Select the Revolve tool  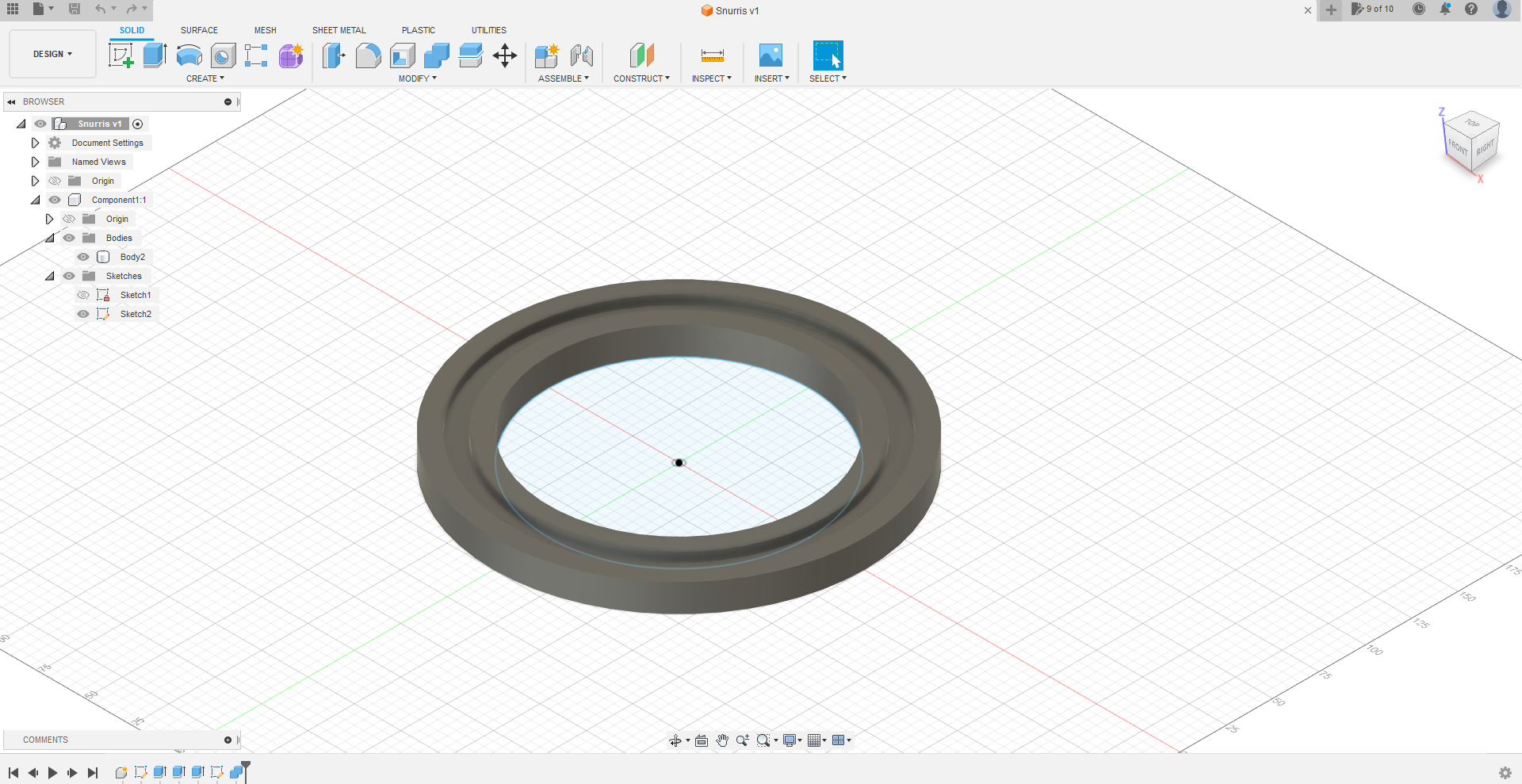[189, 55]
